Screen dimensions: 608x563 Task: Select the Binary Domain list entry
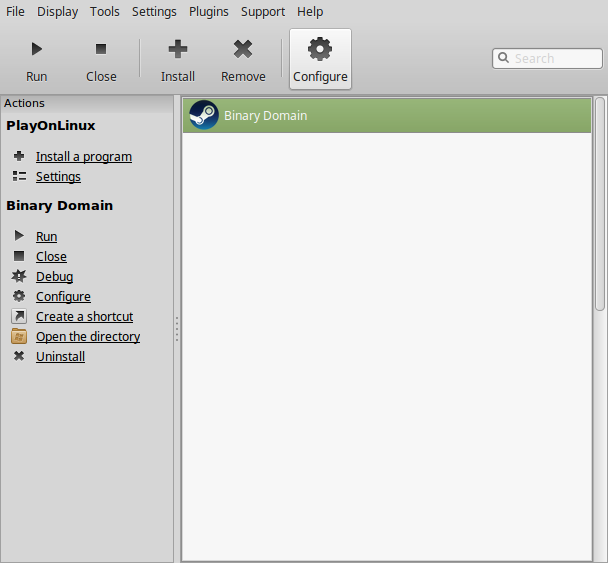point(387,115)
